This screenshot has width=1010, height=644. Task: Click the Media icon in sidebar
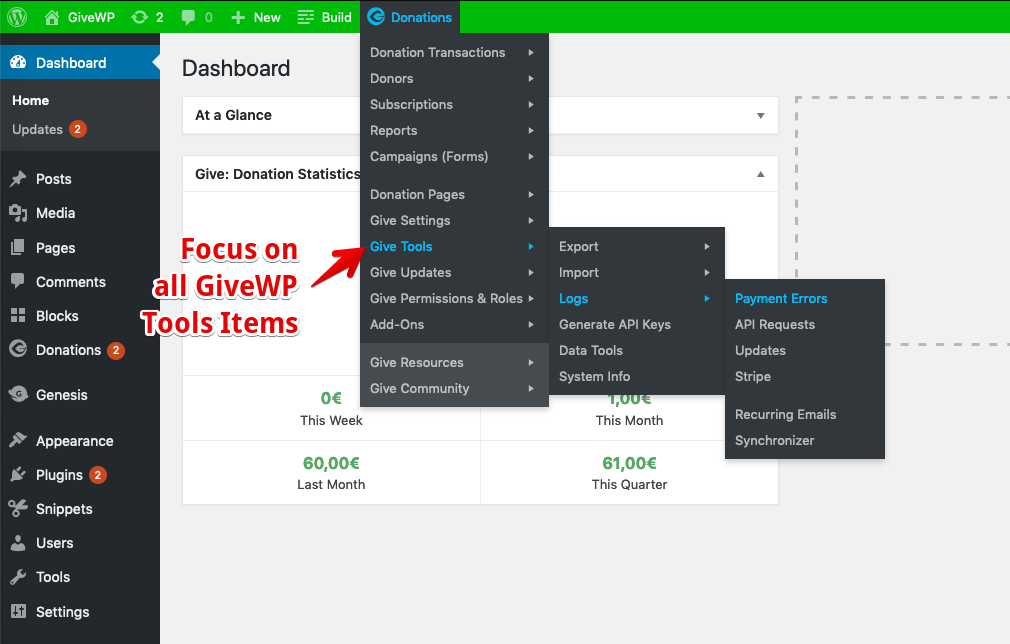tap(18, 213)
